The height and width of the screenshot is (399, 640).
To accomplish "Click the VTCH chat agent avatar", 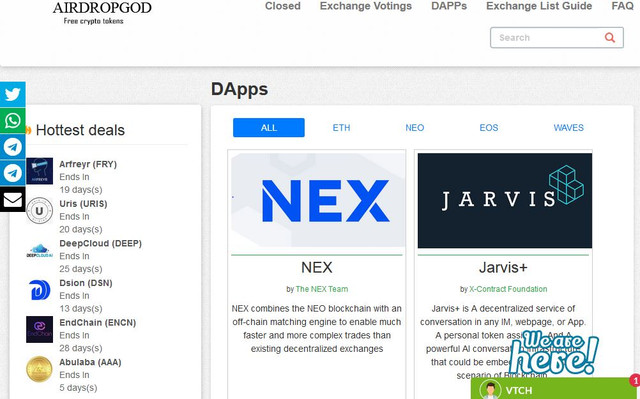I will tap(490, 390).
